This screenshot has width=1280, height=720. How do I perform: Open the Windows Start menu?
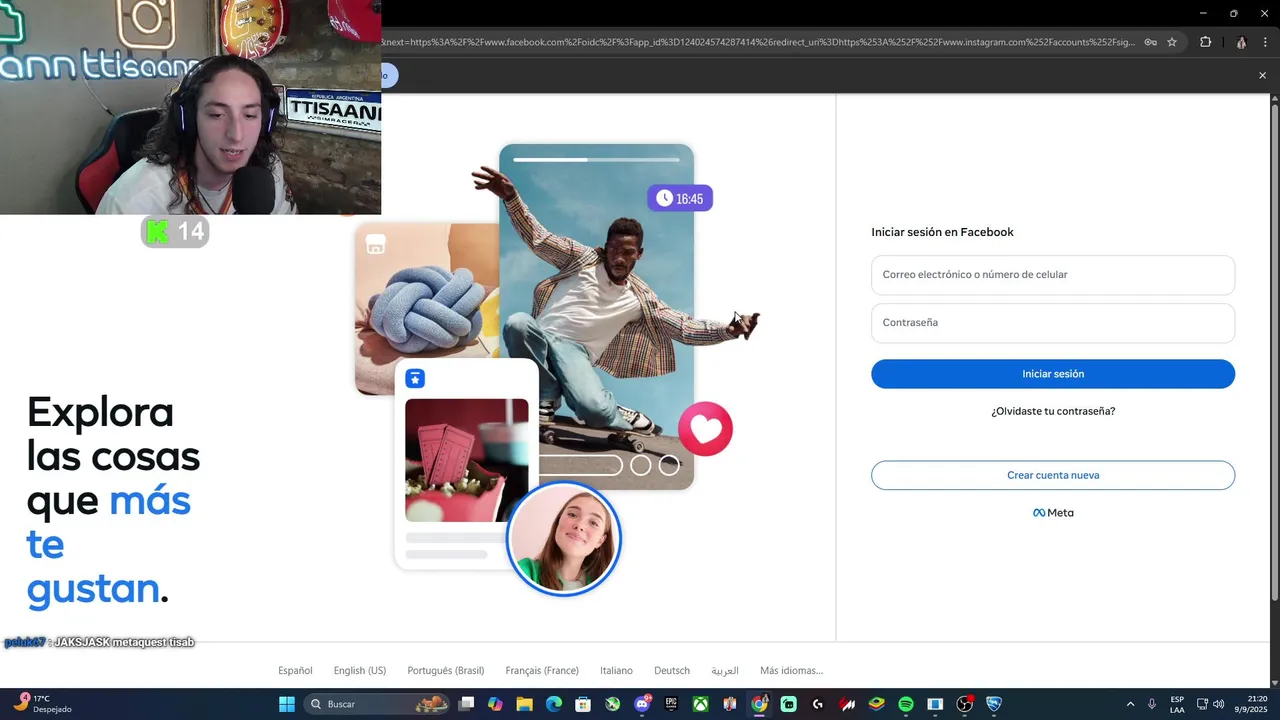click(x=286, y=704)
